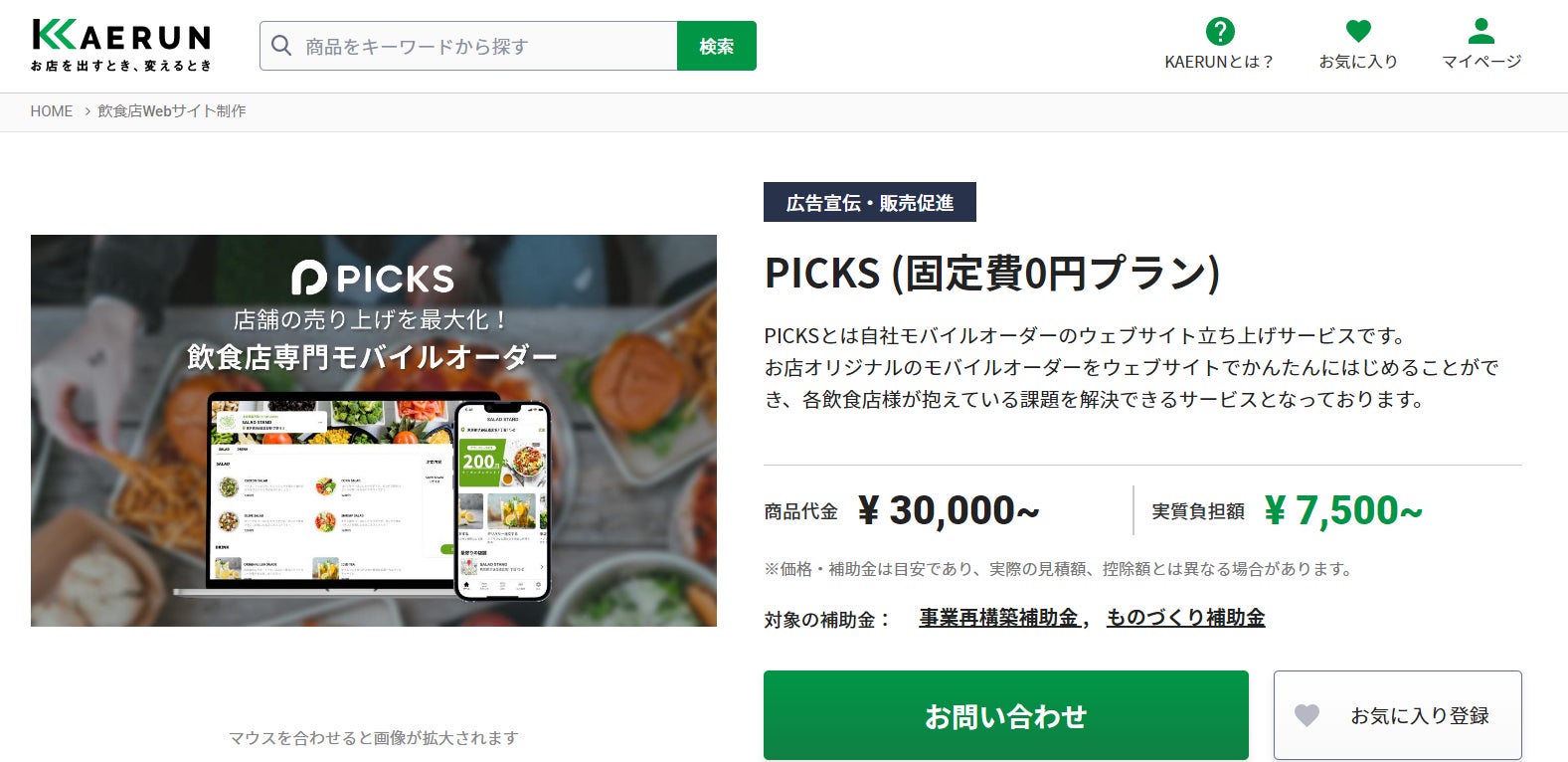
Task: Open the お気に入り header menu
Action: pyautogui.click(x=1358, y=62)
